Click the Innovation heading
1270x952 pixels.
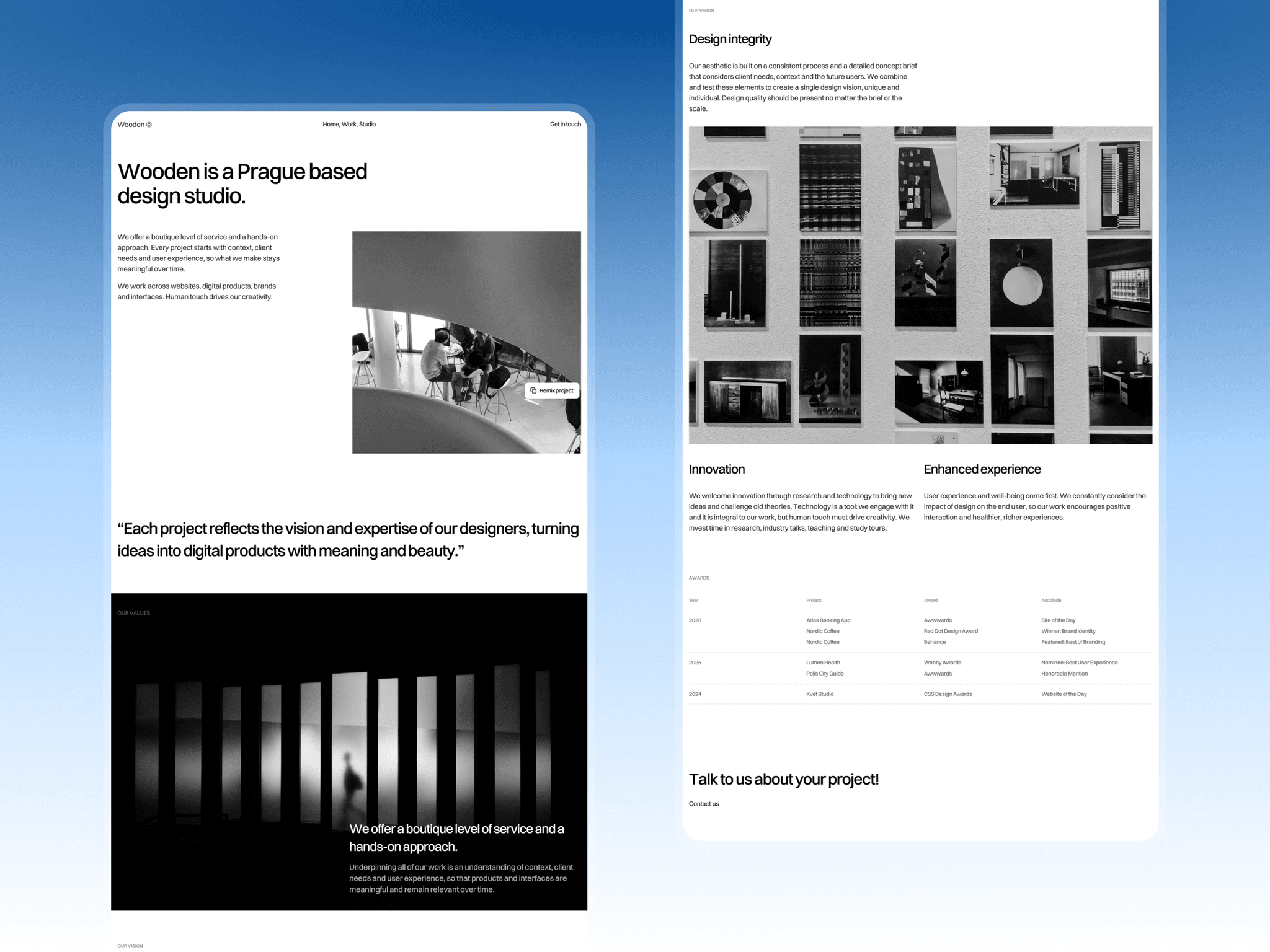click(717, 469)
